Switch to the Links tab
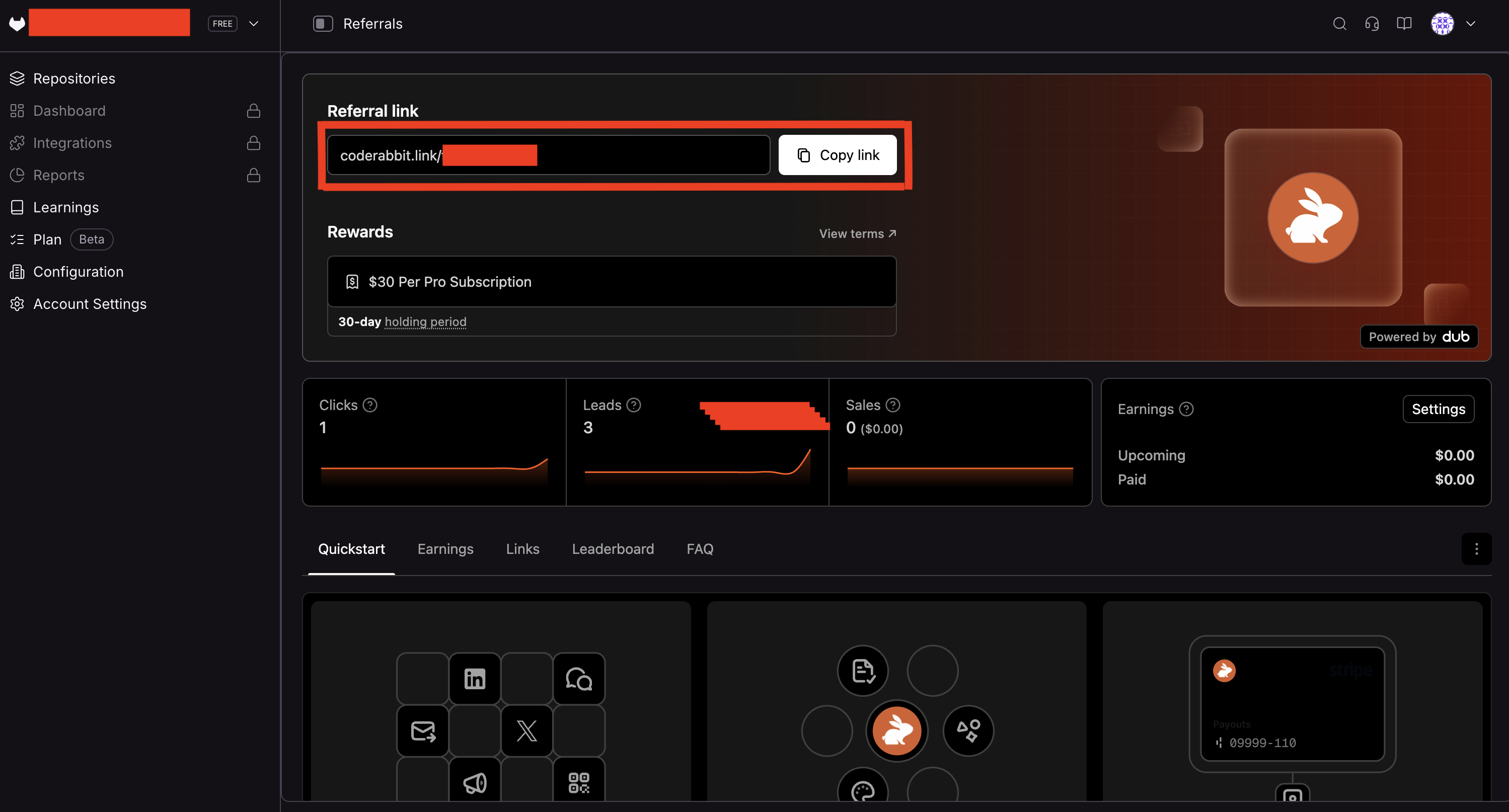This screenshot has width=1509, height=812. click(x=522, y=549)
